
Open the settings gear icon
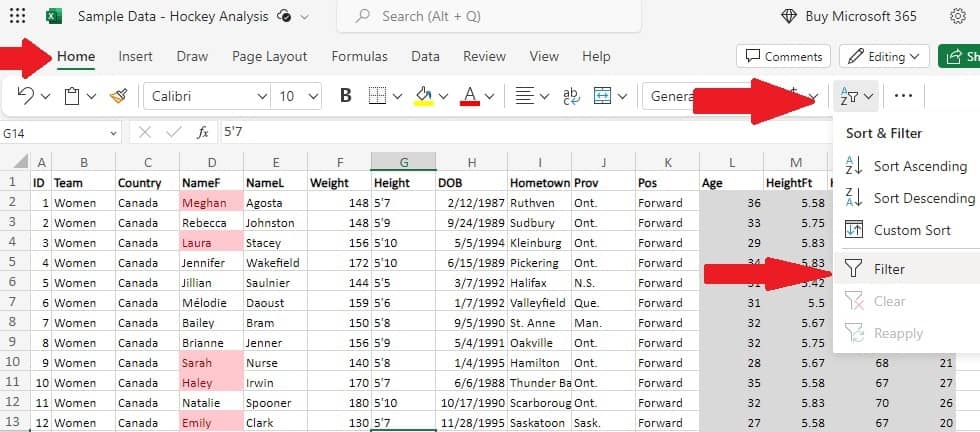[958, 16]
